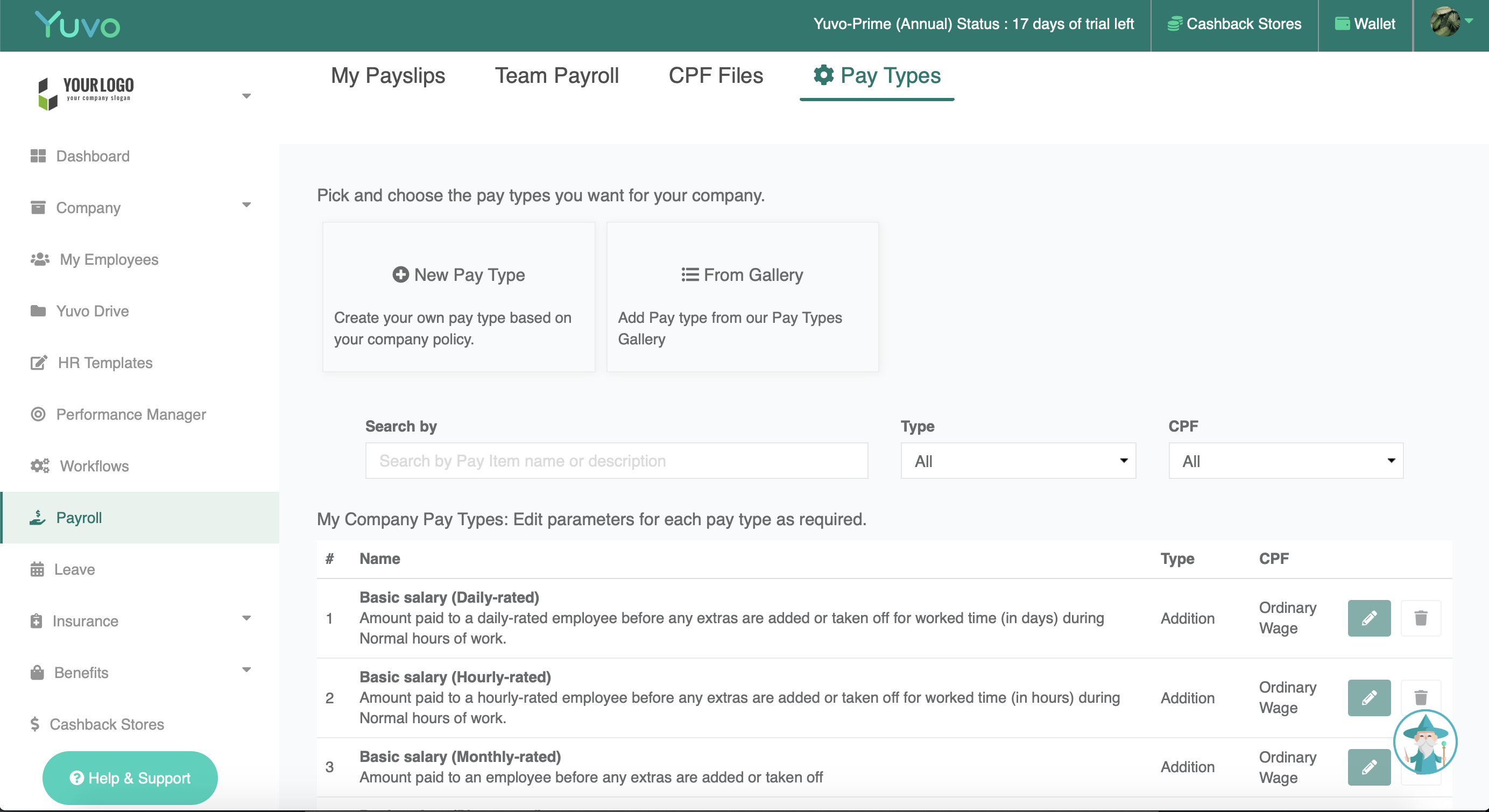This screenshot has width=1489, height=812.
Task: Select the Payroll section
Action: (x=79, y=518)
